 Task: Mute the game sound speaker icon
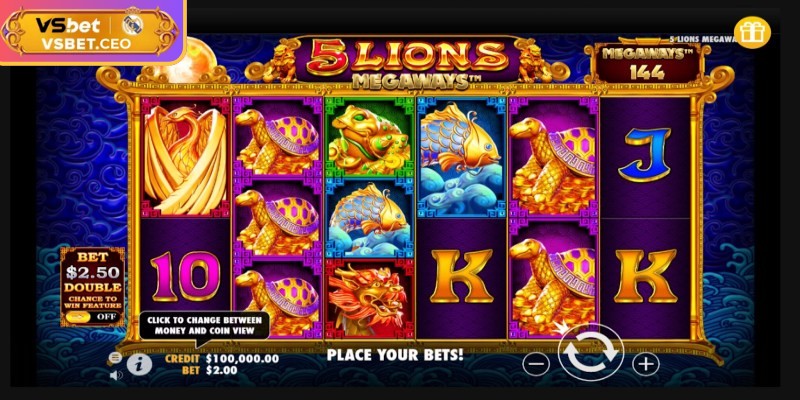[116, 376]
